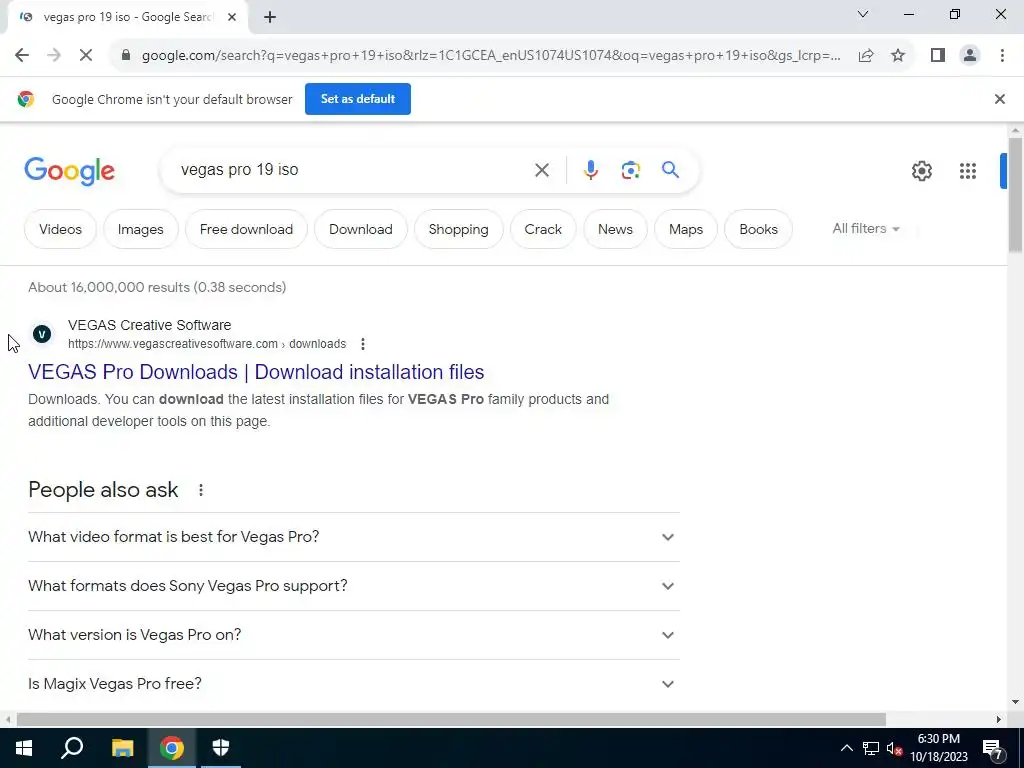Select the Download filter chip
Image resolution: width=1024 pixels, height=768 pixels.
click(360, 229)
